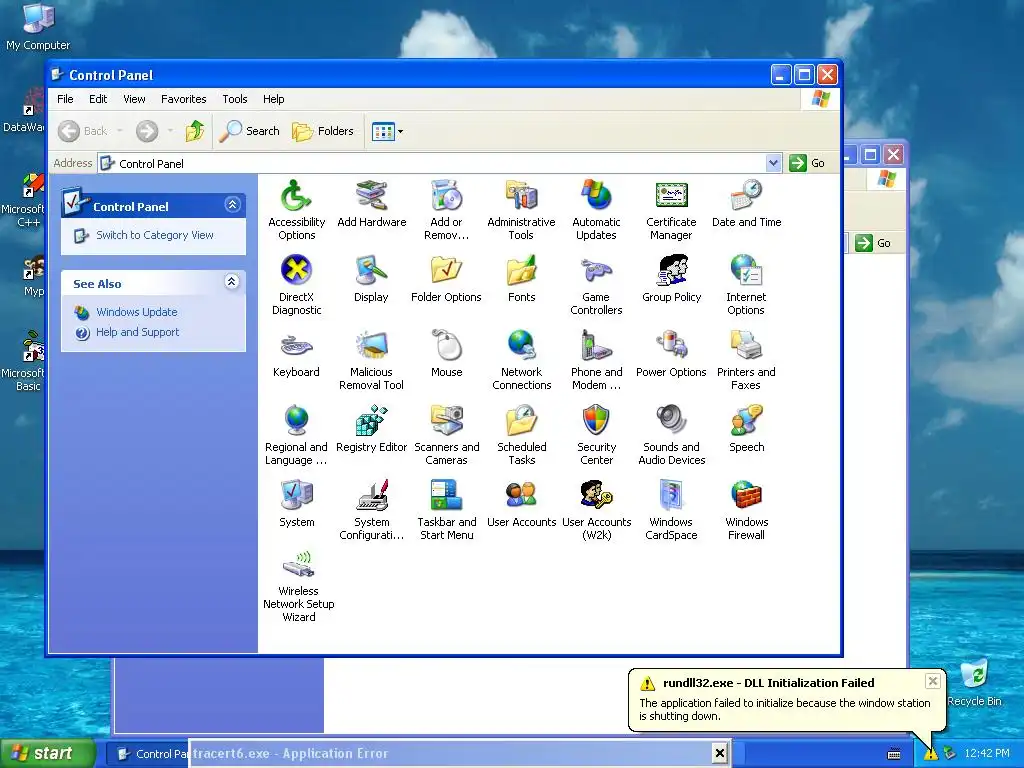Open User Accounts (W2k)
The image size is (1024, 768).
(x=596, y=511)
